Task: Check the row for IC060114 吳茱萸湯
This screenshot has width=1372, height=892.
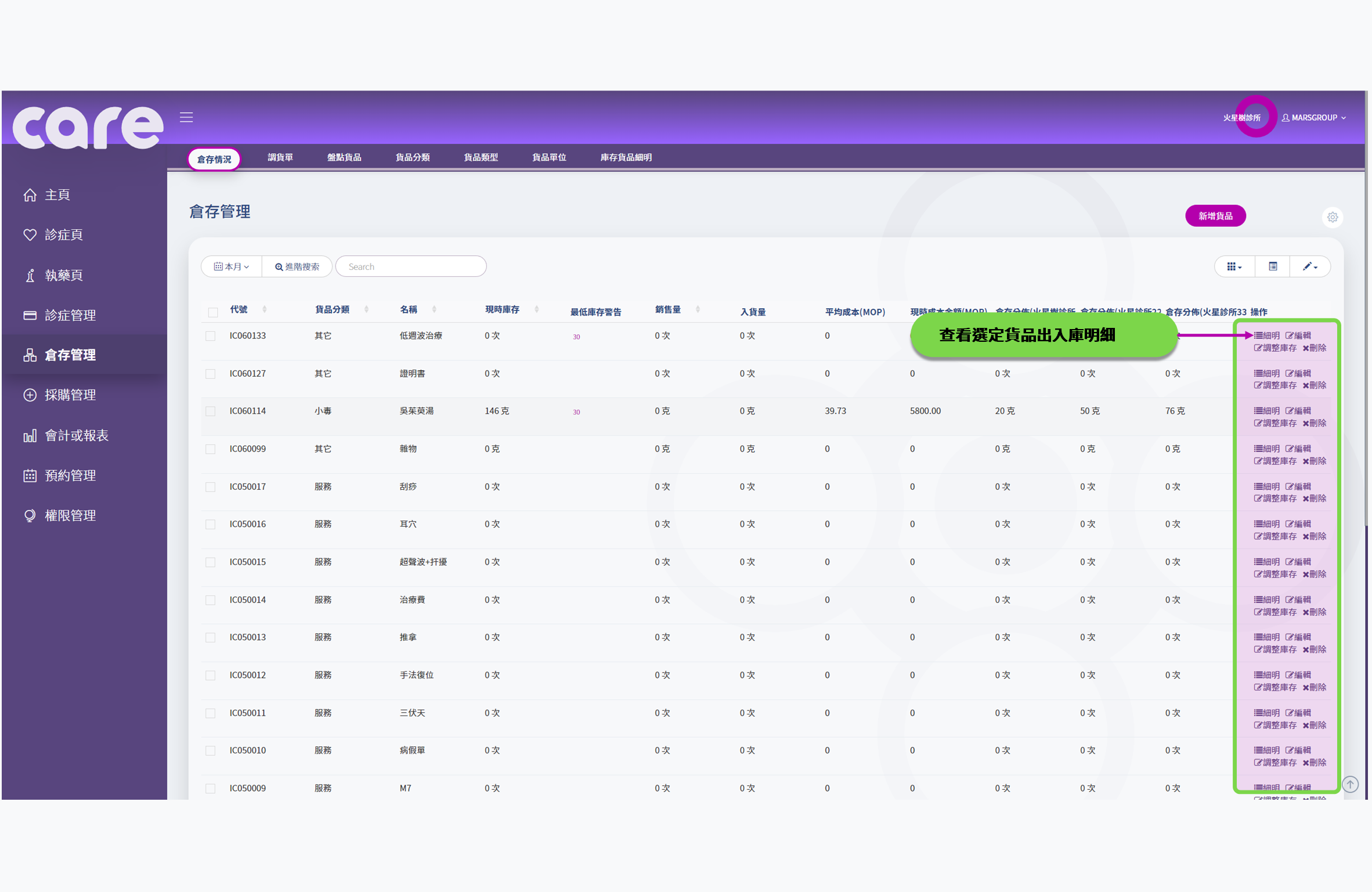Action: tap(211, 411)
